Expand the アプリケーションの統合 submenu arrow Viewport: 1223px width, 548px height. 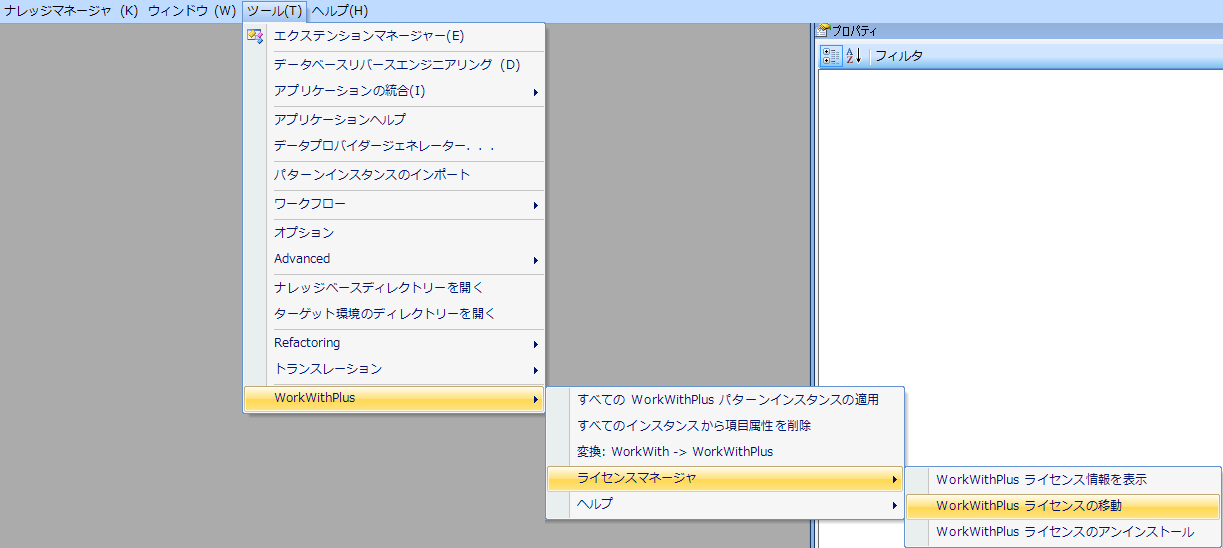tap(536, 92)
